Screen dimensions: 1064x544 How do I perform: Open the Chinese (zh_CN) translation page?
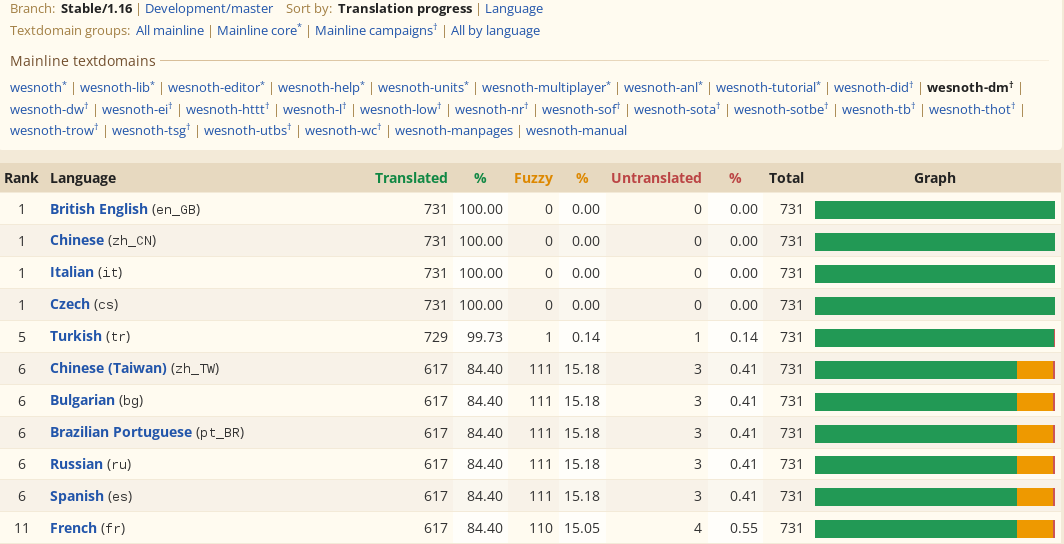tap(77, 240)
